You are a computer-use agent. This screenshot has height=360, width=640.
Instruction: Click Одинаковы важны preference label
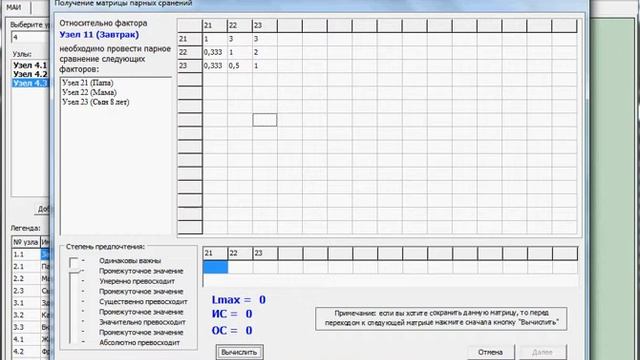130,260
